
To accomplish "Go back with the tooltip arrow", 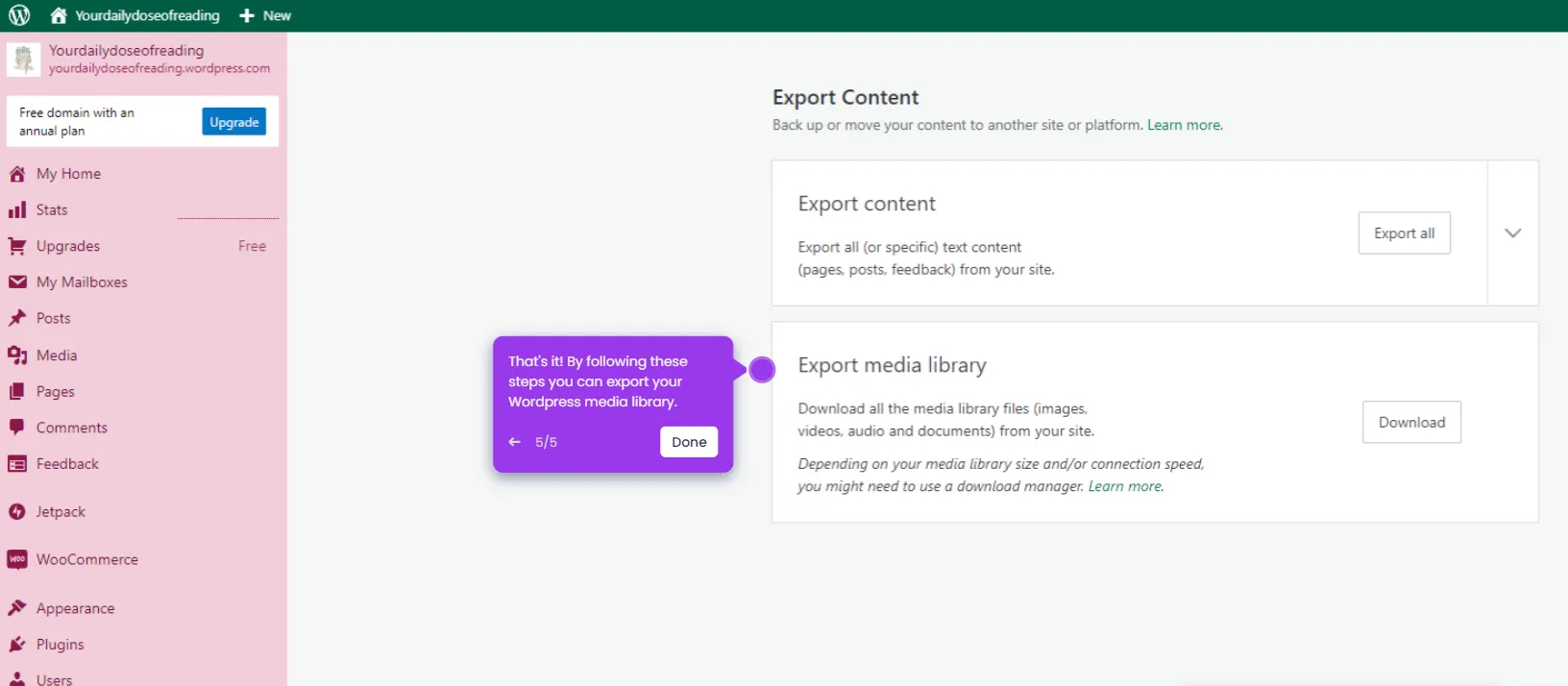I will coord(515,442).
